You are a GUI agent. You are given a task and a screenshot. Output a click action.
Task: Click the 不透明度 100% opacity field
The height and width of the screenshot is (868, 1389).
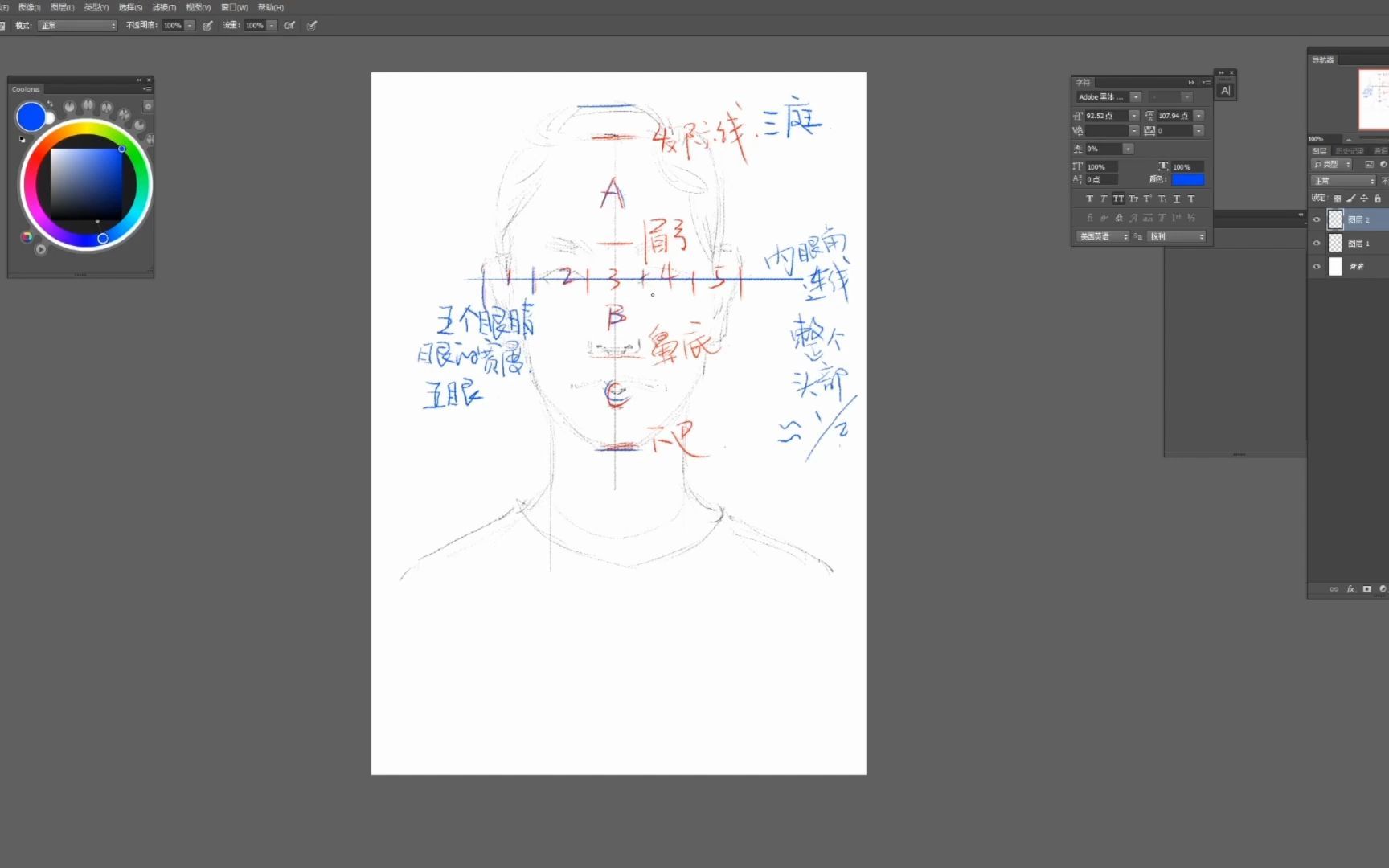coord(173,26)
